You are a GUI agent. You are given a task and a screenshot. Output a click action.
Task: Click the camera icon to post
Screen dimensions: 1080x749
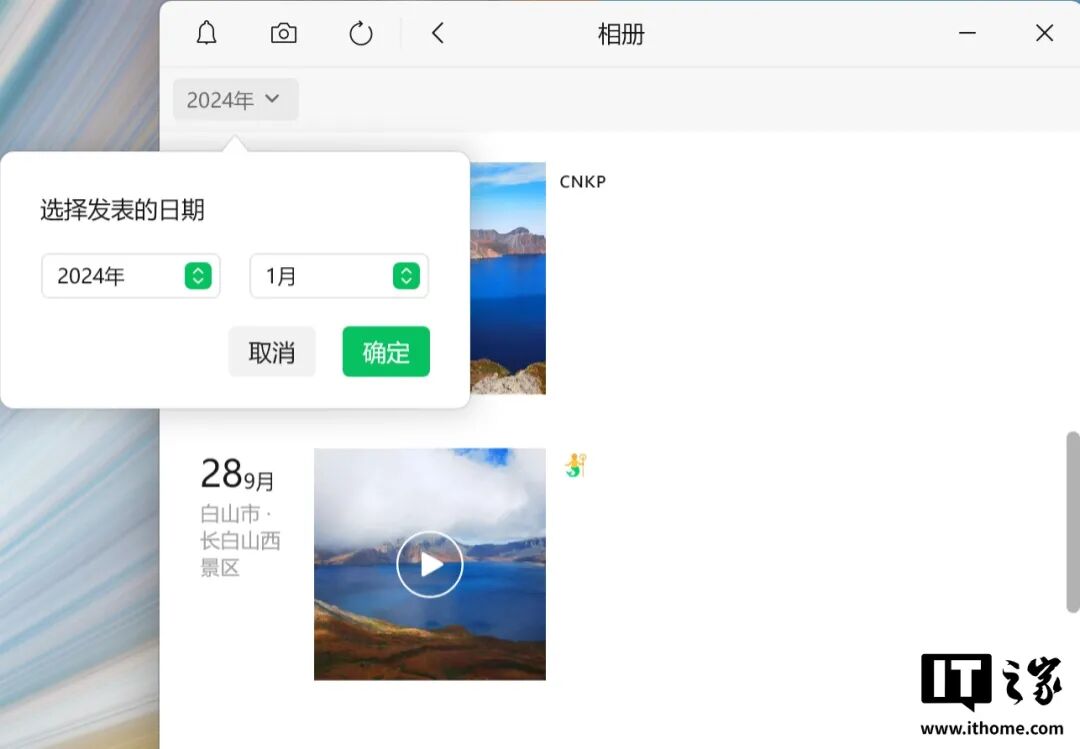pyautogui.click(x=284, y=34)
